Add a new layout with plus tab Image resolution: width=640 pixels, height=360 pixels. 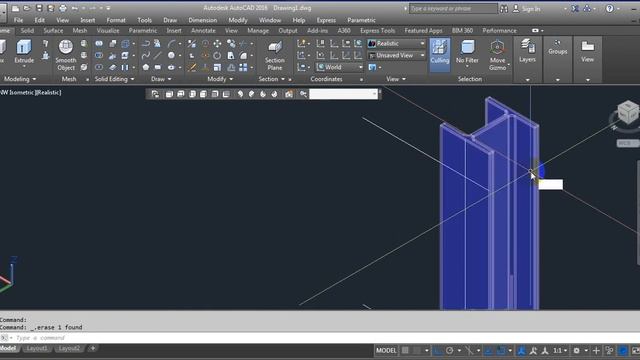point(93,349)
